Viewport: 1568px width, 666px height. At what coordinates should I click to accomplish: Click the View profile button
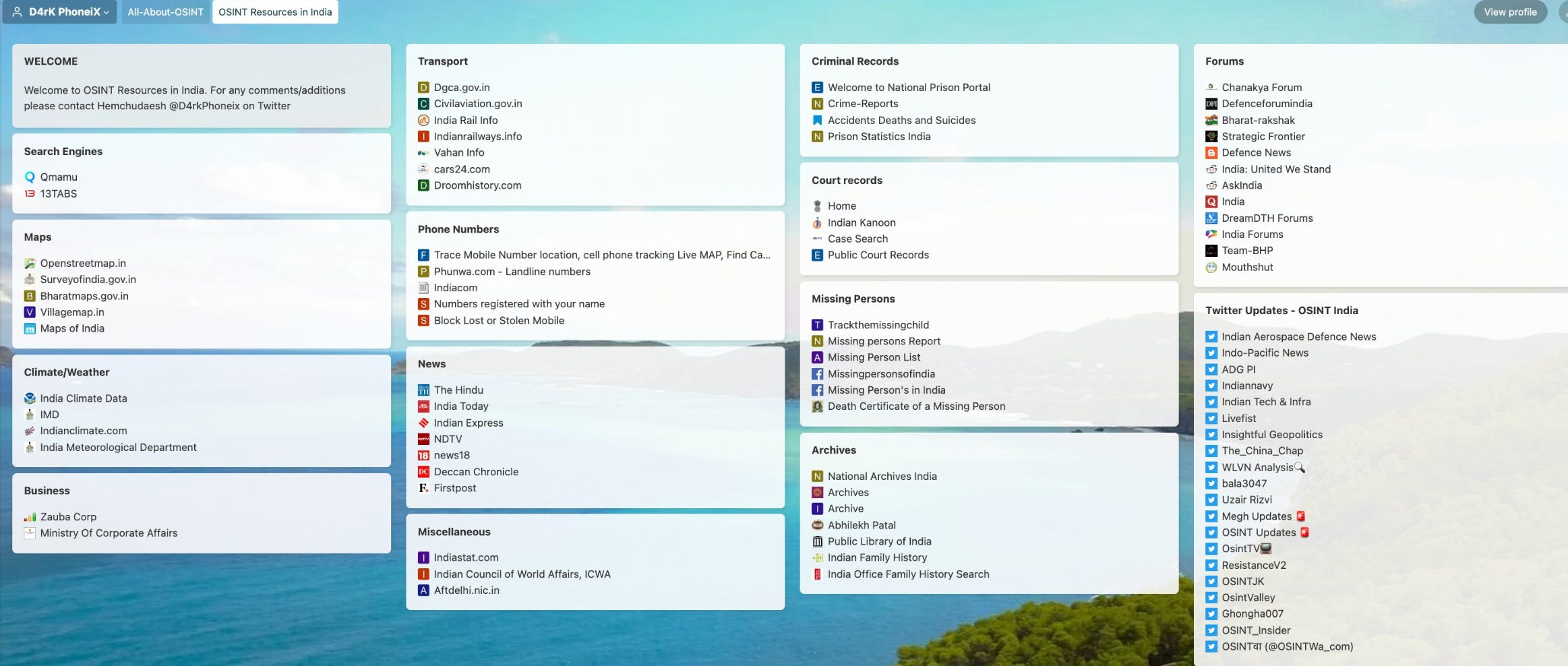tap(1510, 11)
